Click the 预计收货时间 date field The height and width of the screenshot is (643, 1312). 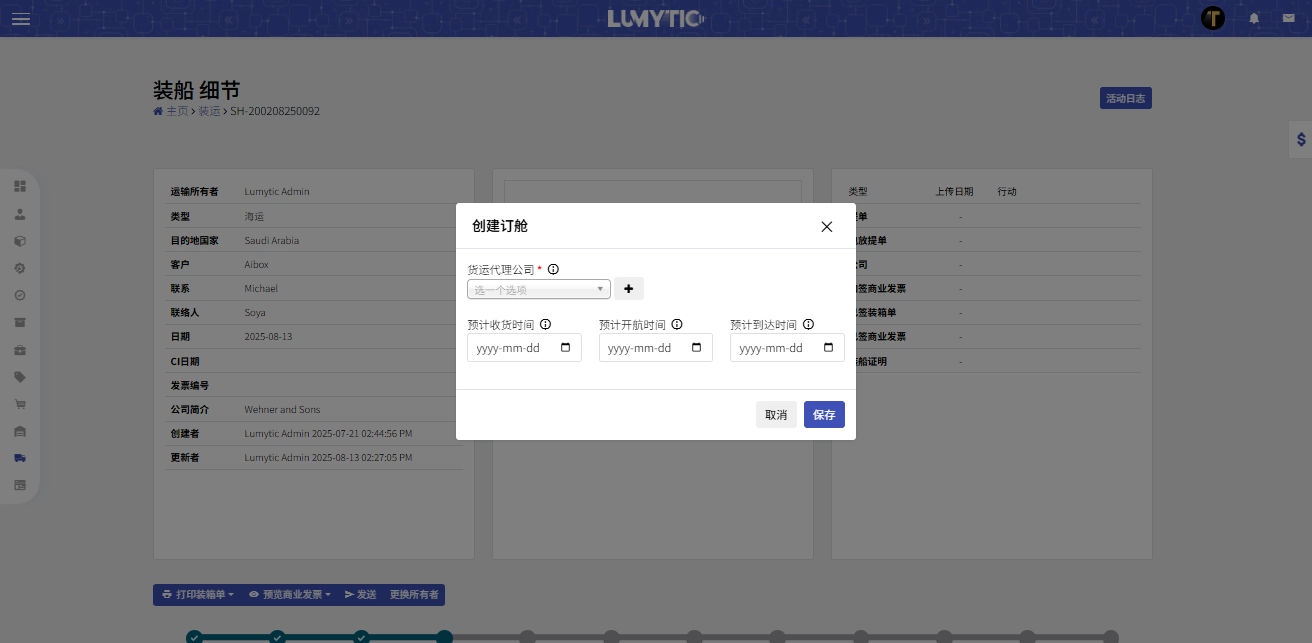(x=524, y=347)
